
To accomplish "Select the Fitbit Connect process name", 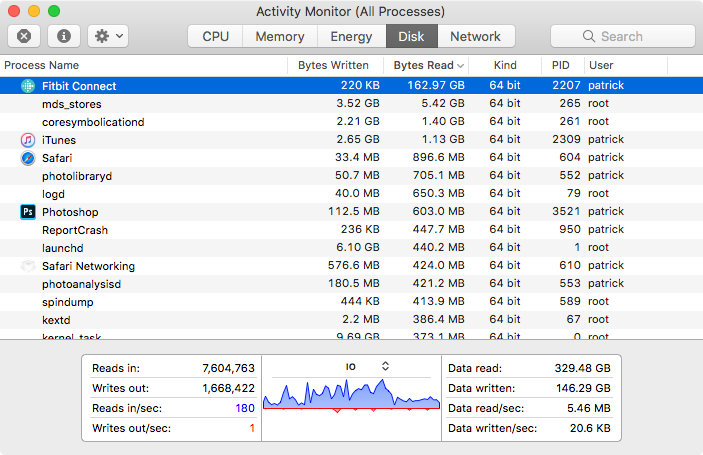I will click(x=79, y=86).
